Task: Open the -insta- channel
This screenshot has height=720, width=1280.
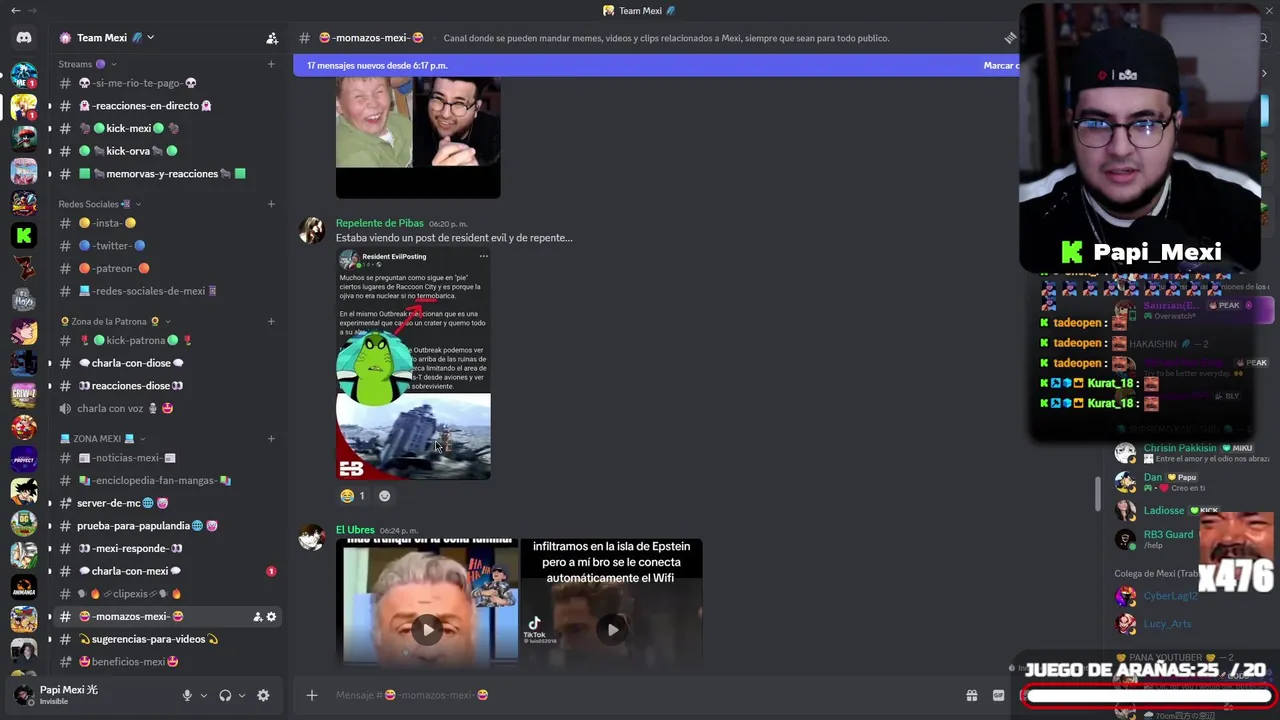Action: pos(167,223)
